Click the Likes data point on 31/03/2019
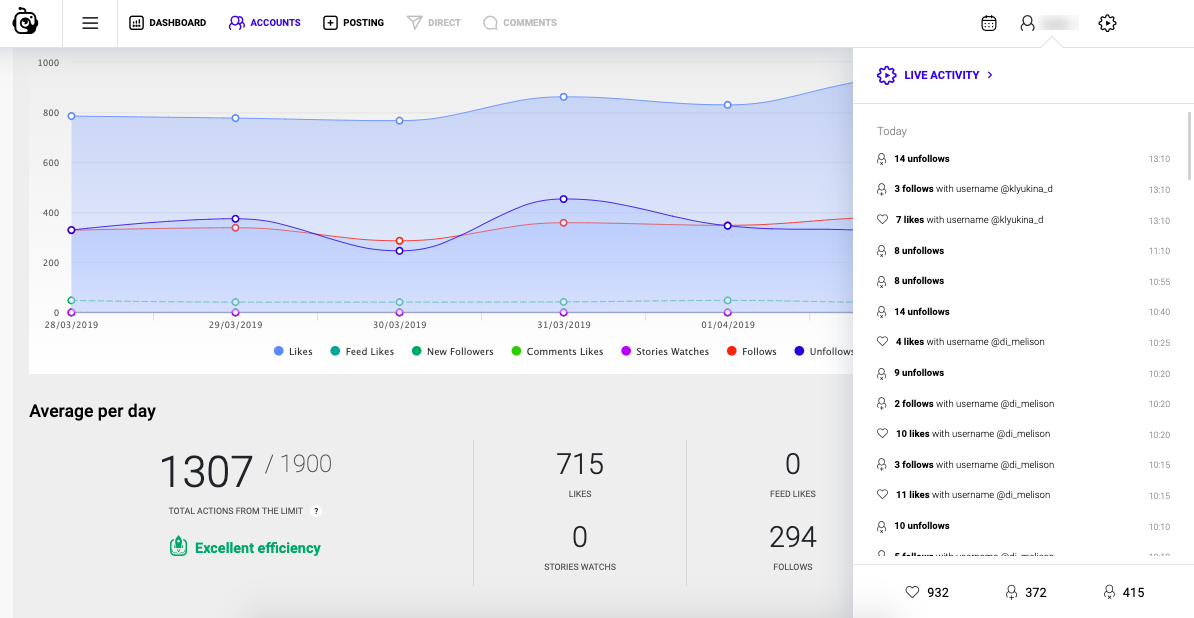The width and height of the screenshot is (1194, 618). click(563, 97)
